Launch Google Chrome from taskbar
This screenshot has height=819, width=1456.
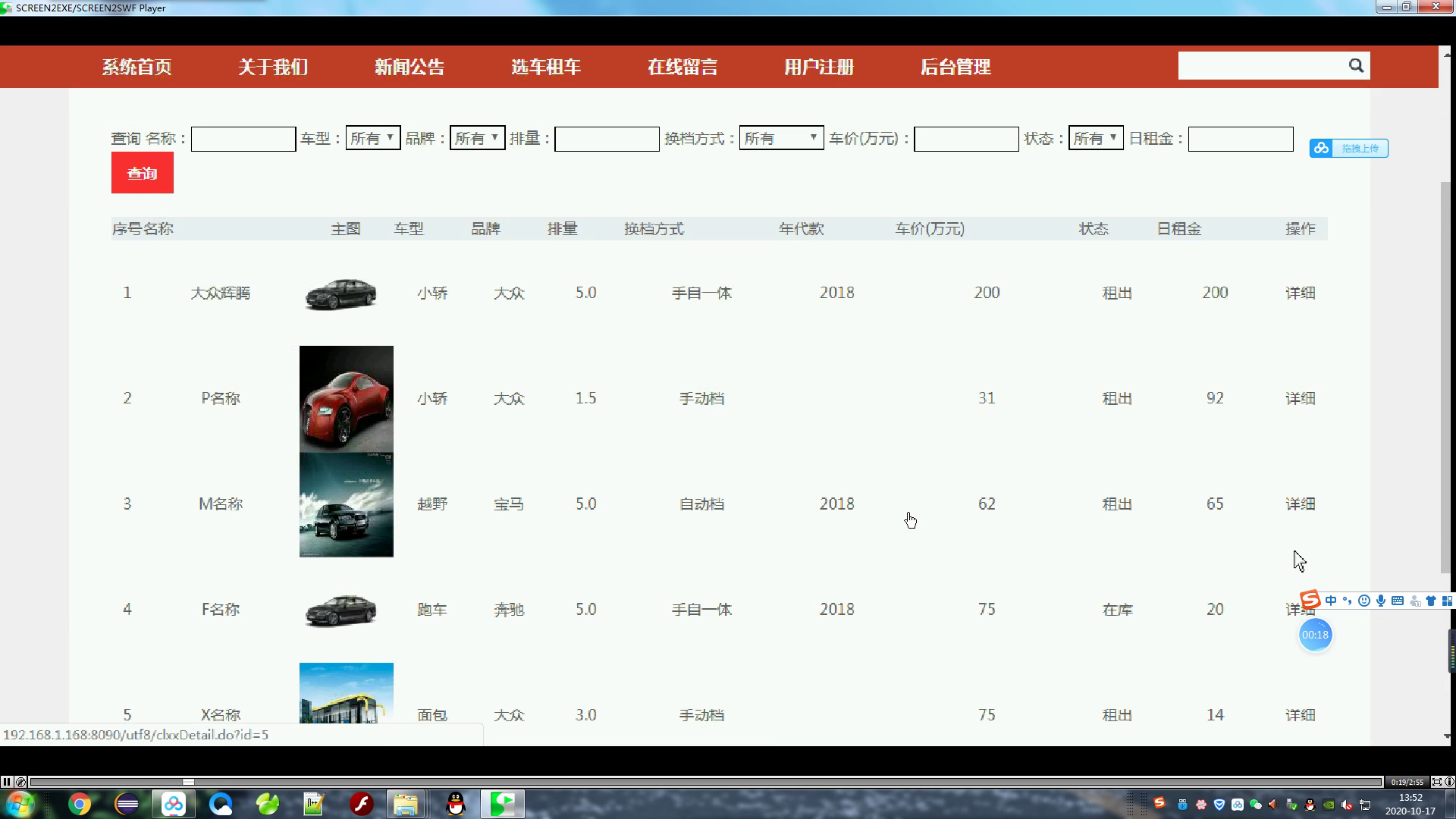(x=79, y=804)
